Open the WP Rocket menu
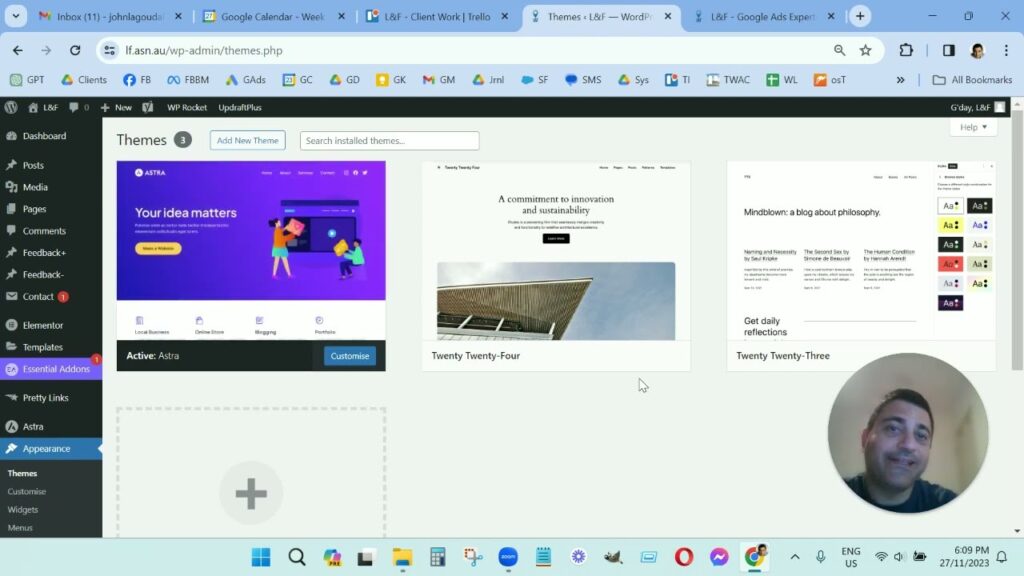 click(187, 107)
